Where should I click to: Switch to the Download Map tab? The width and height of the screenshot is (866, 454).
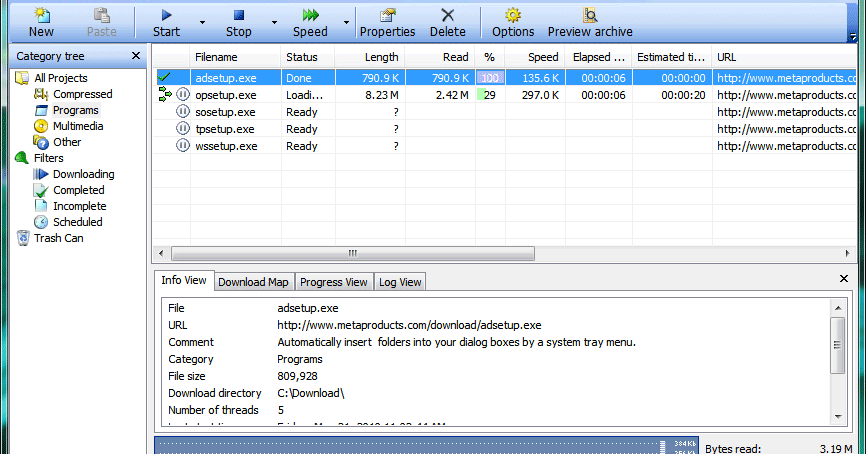click(x=254, y=282)
